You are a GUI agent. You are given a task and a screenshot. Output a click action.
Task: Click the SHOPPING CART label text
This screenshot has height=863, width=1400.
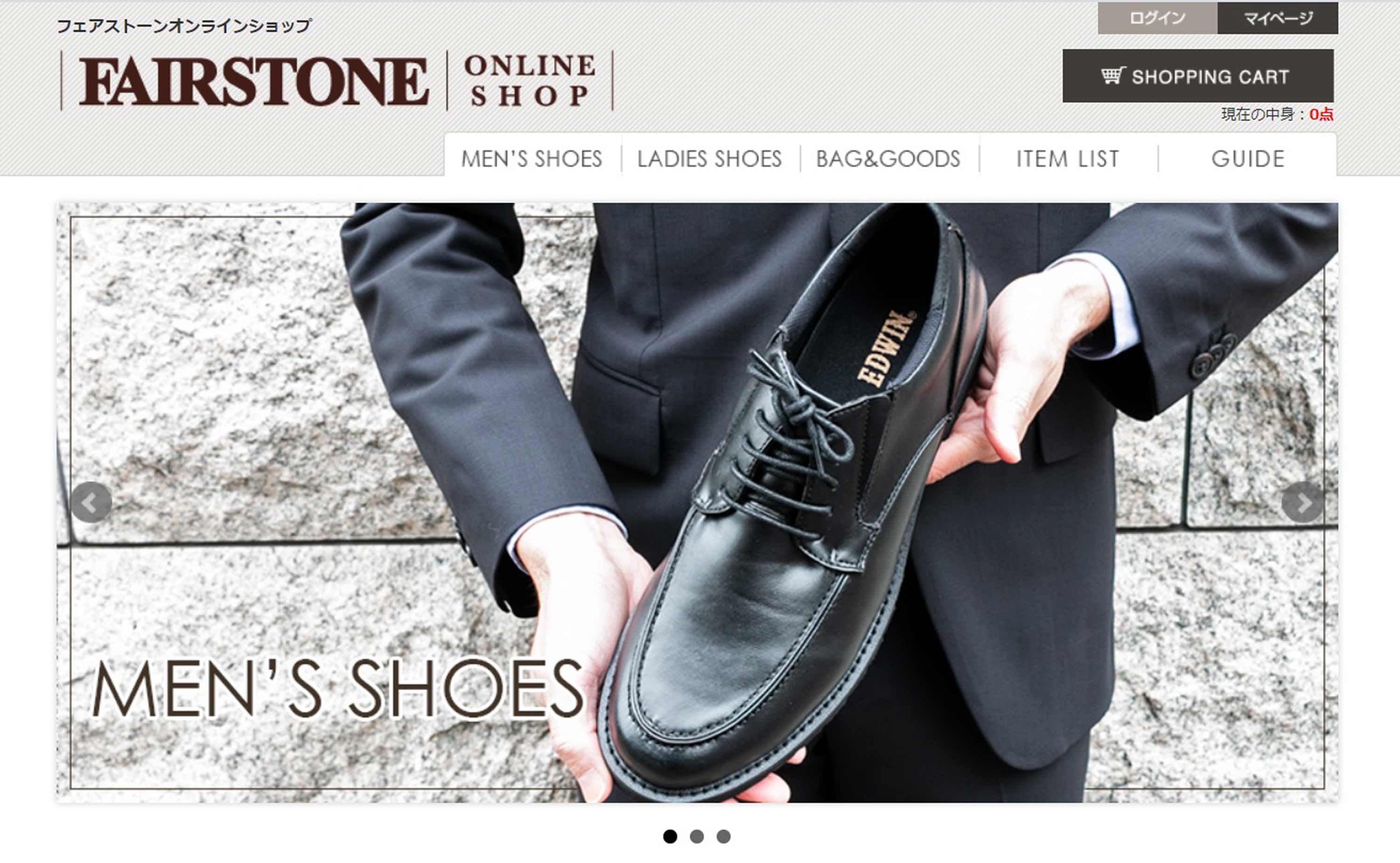1211,77
